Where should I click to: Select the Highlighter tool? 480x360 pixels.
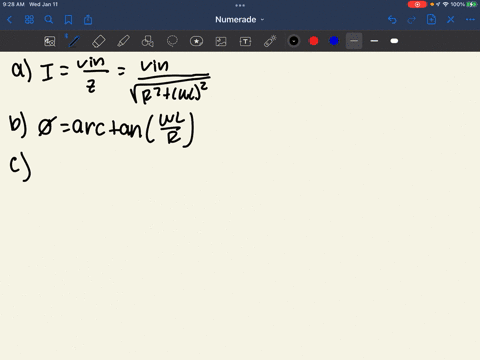123,41
